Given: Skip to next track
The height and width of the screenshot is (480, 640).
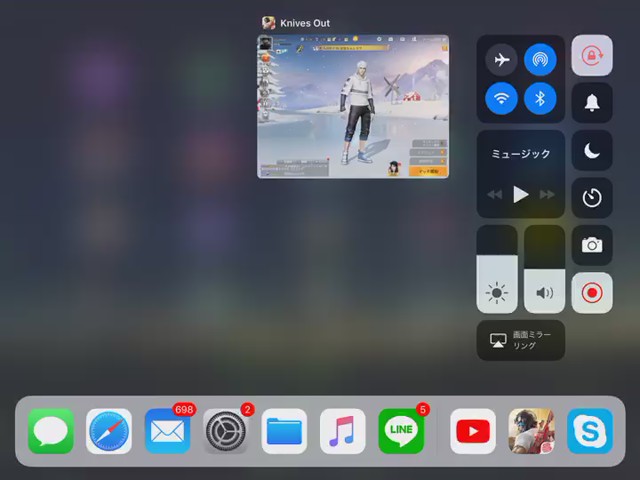Looking at the screenshot, I should tap(547, 194).
